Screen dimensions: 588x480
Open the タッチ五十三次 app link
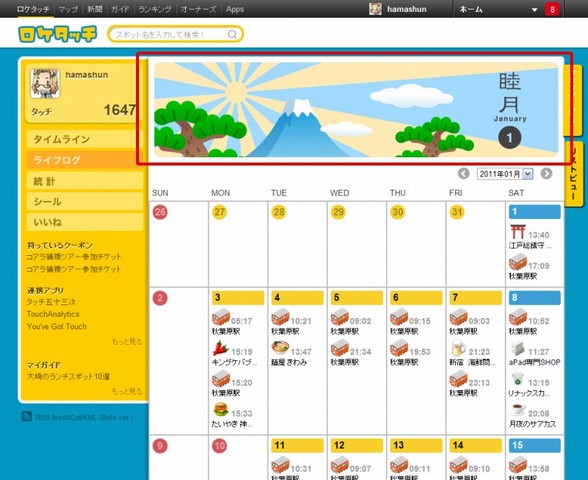coord(51,302)
